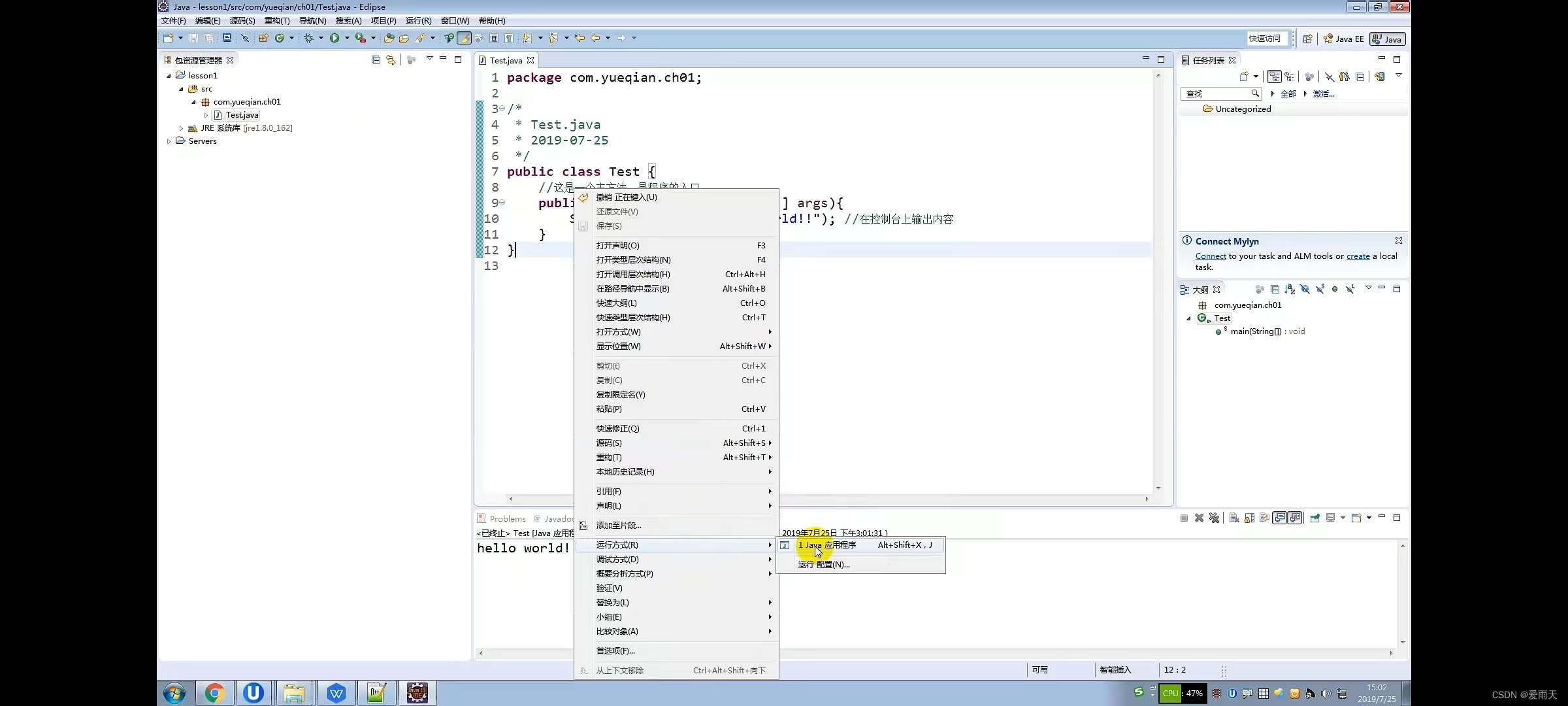Click the Clear Console icon
Image resolution: width=1568 pixels, height=706 pixels.
click(x=1234, y=518)
